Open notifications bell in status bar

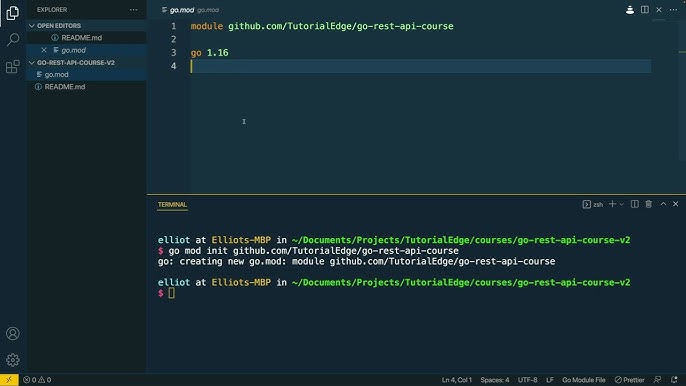(674, 380)
